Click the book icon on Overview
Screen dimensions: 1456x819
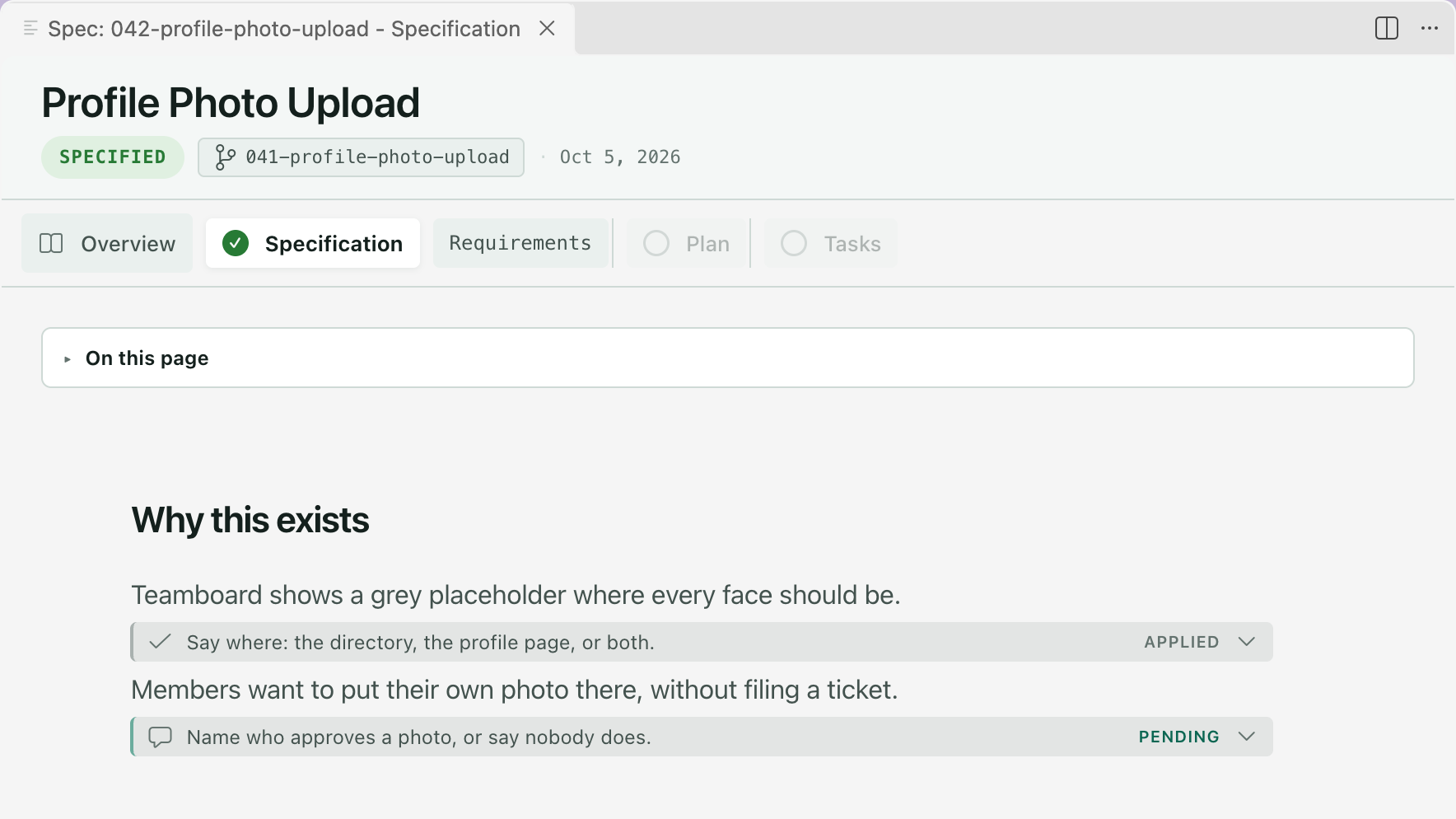click(51, 243)
